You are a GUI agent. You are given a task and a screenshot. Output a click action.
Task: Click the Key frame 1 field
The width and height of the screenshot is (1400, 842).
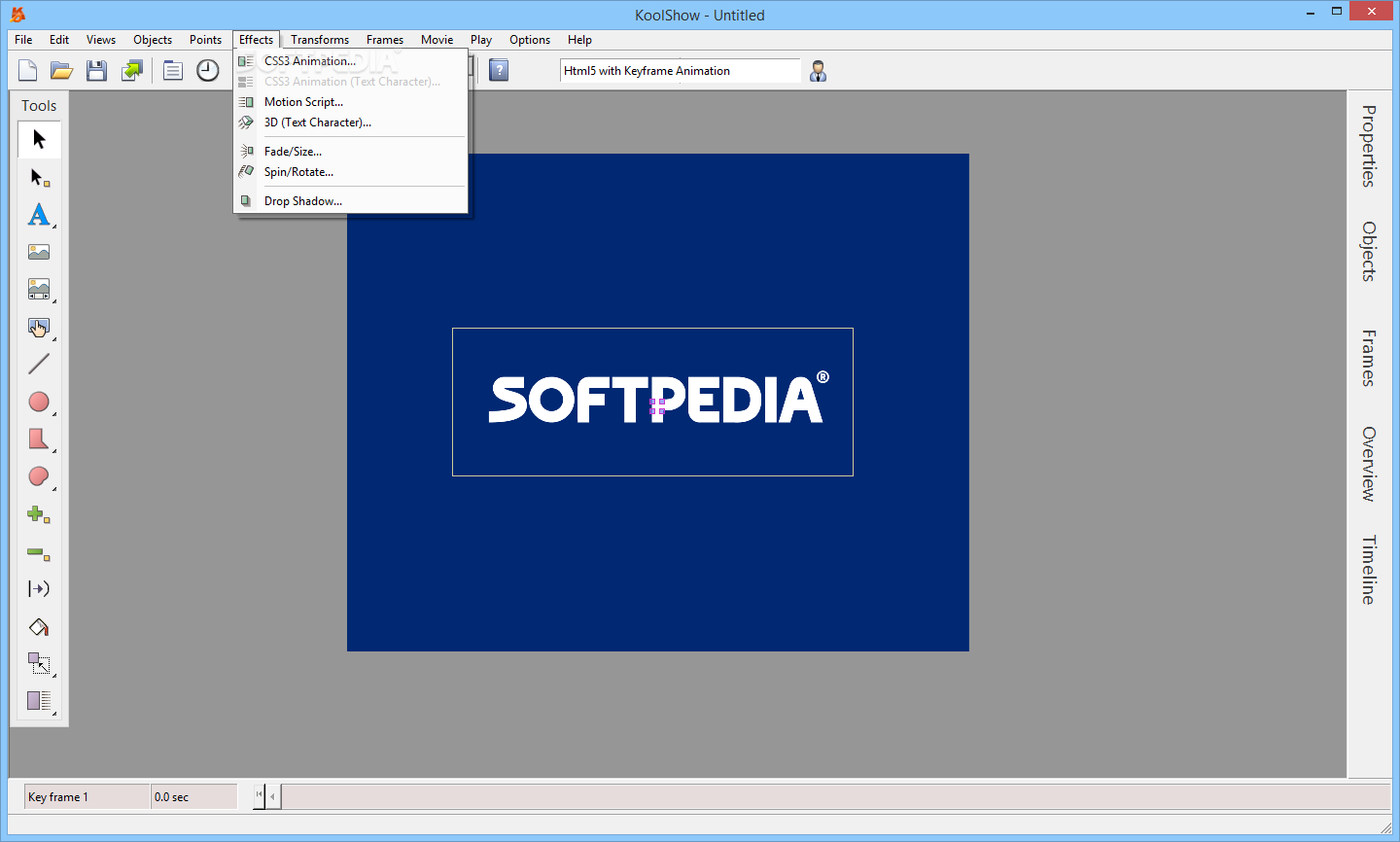[x=87, y=797]
